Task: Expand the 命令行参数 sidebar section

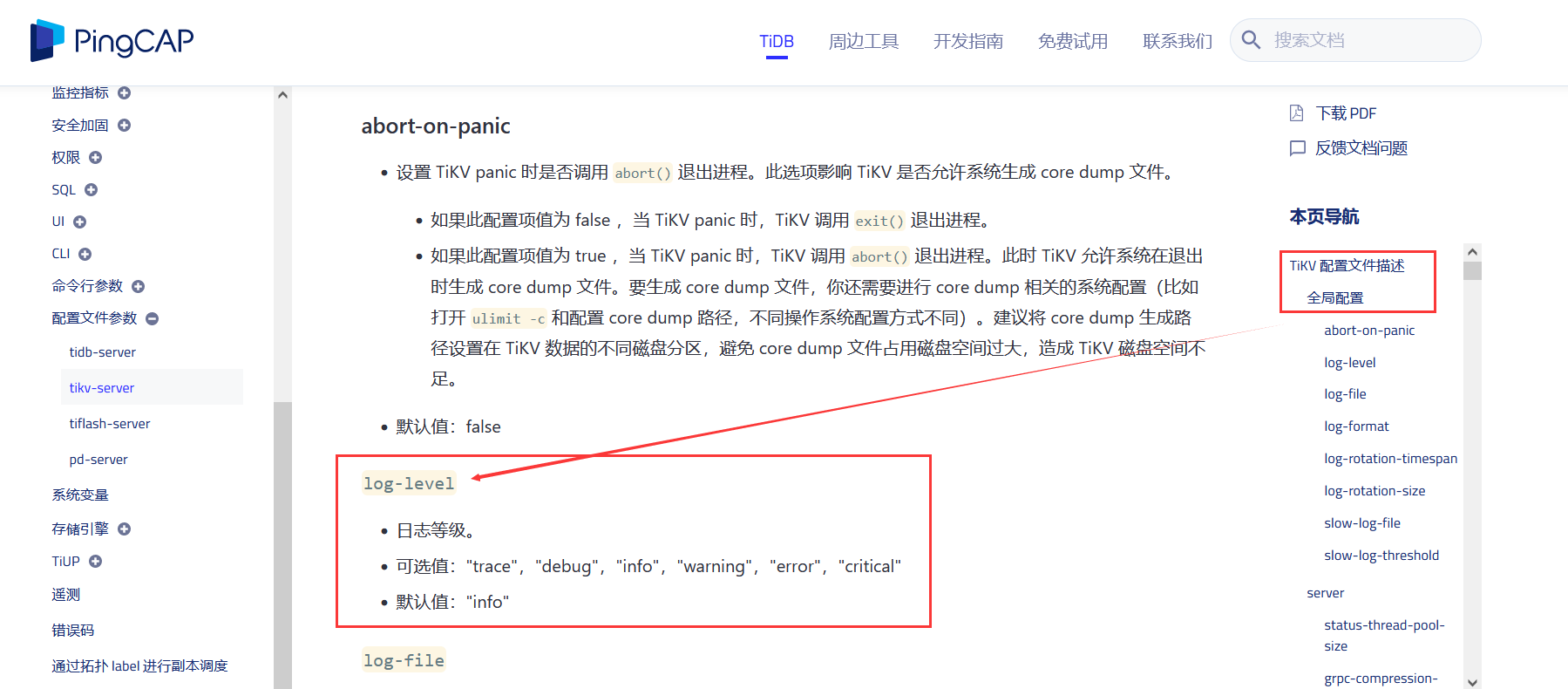Action: click(x=138, y=287)
